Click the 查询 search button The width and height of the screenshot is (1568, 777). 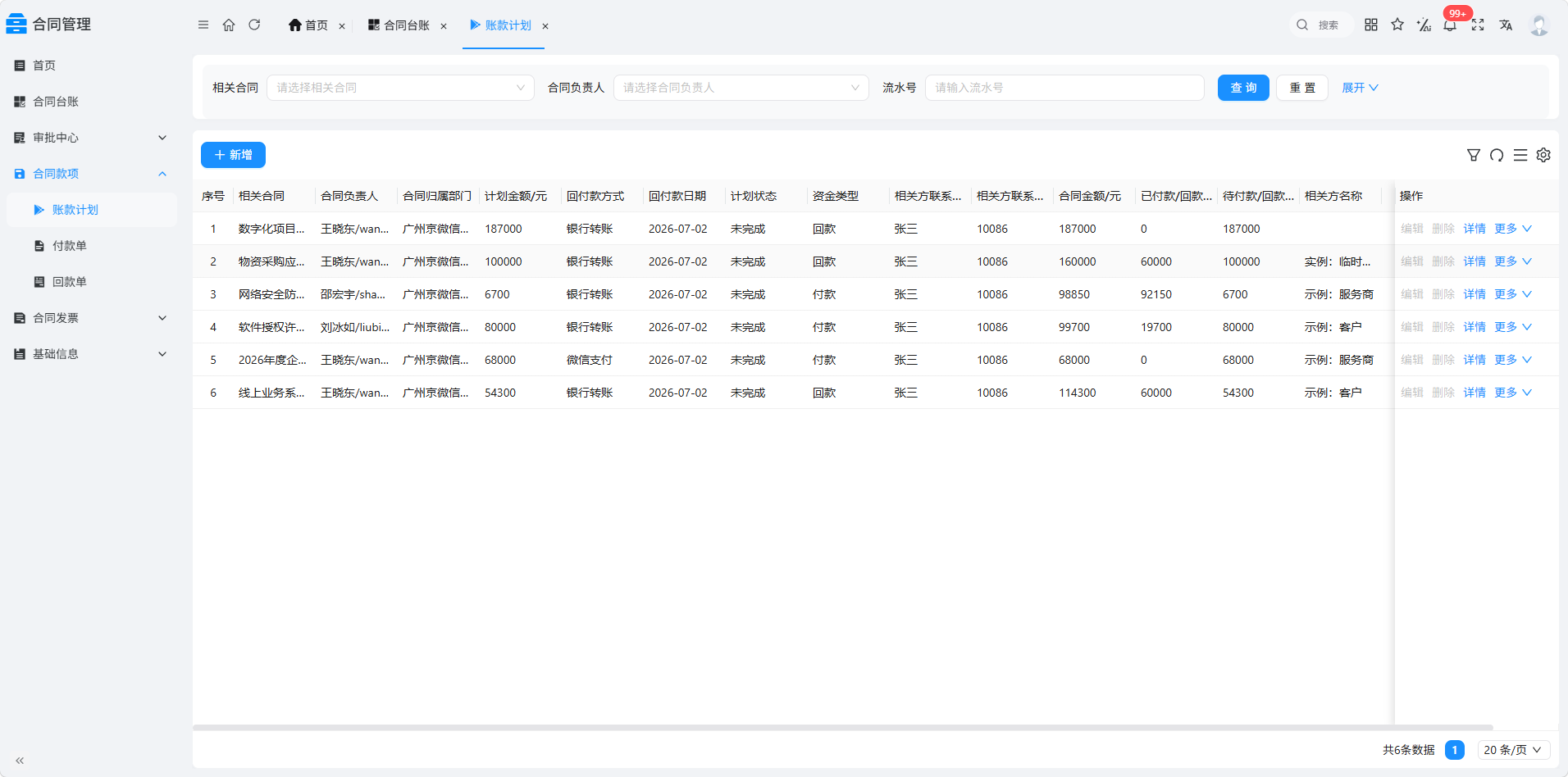(1243, 88)
